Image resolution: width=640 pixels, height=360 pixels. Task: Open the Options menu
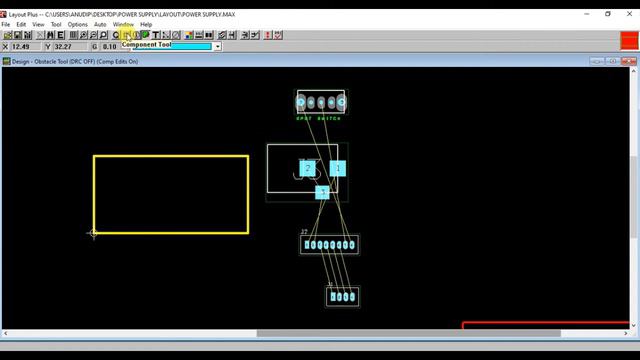78,24
